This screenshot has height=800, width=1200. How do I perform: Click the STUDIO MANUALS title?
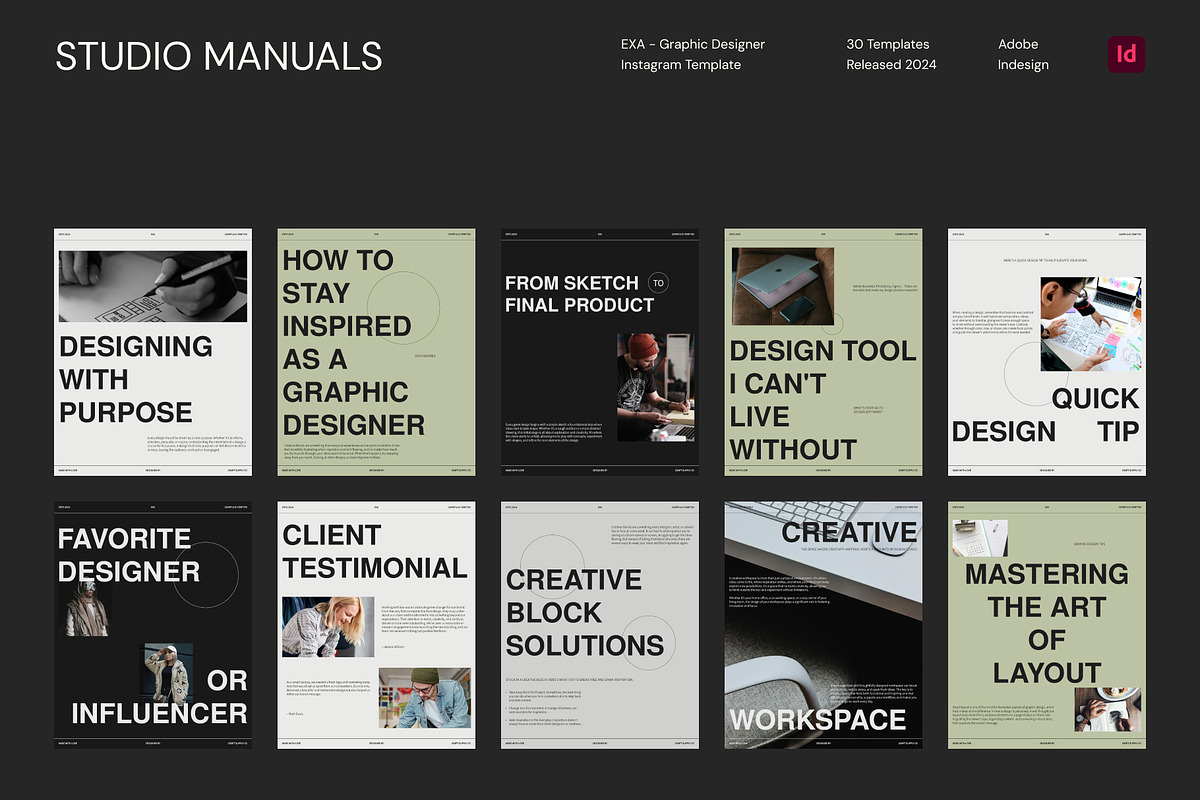[x=219, y=56]
